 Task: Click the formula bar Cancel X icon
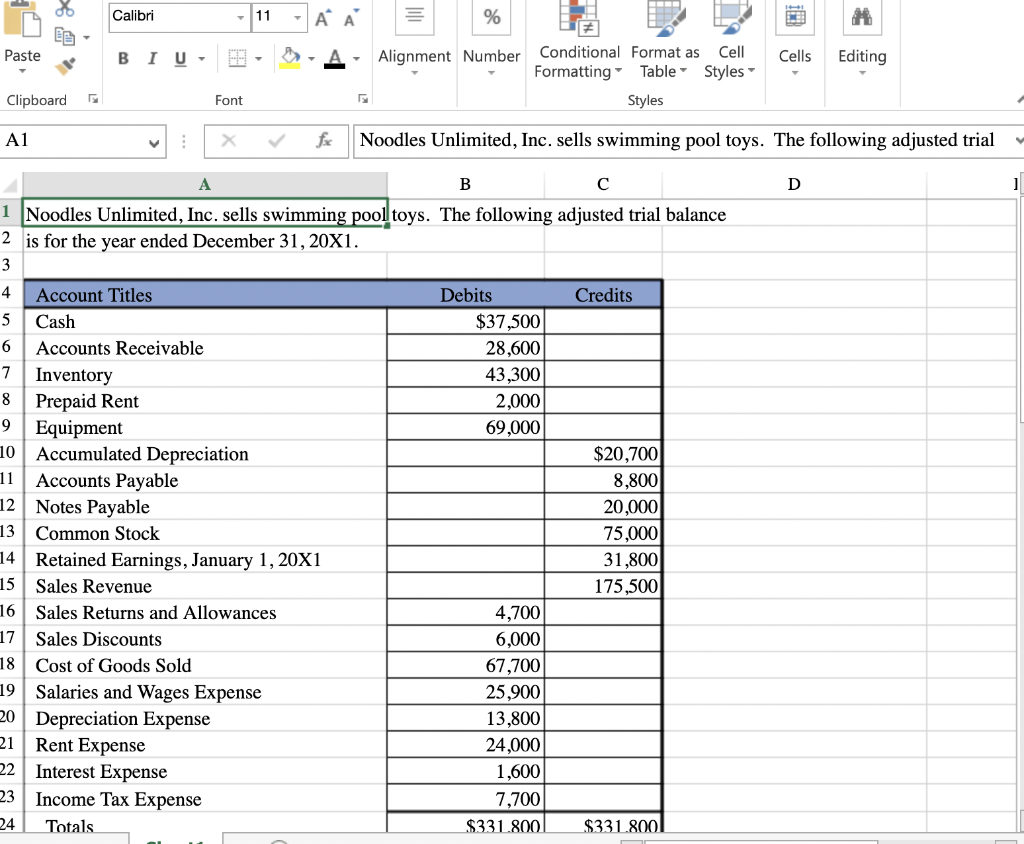229,140
